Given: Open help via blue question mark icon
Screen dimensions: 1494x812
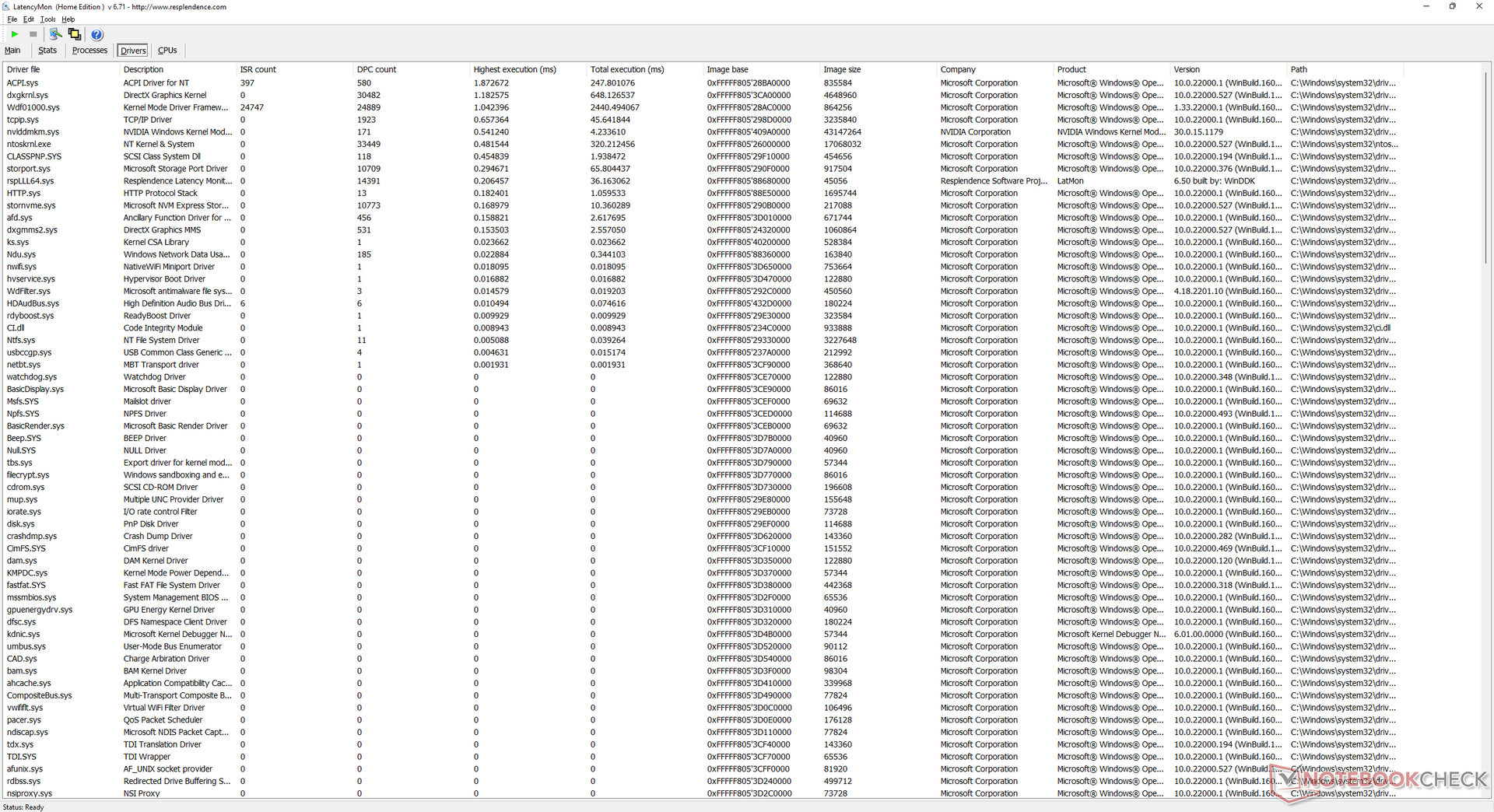Looking at the screenshot, I should 96,34.
